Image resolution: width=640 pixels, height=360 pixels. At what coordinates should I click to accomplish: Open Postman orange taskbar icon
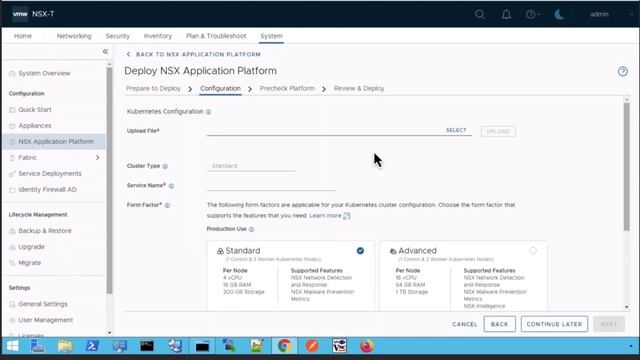(x=312, y=346)
